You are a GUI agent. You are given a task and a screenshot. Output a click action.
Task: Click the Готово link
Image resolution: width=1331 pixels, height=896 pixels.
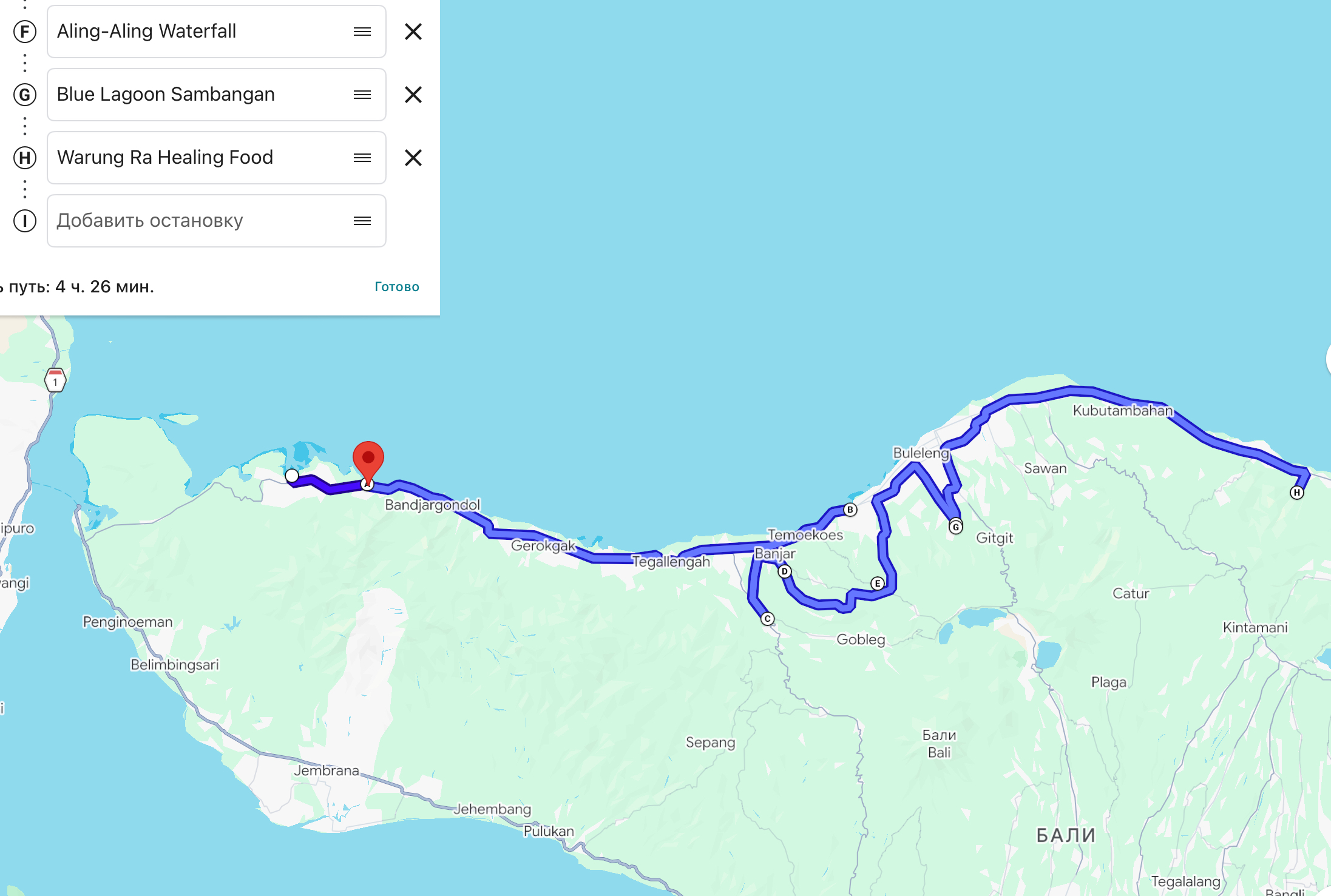(397, 287)
